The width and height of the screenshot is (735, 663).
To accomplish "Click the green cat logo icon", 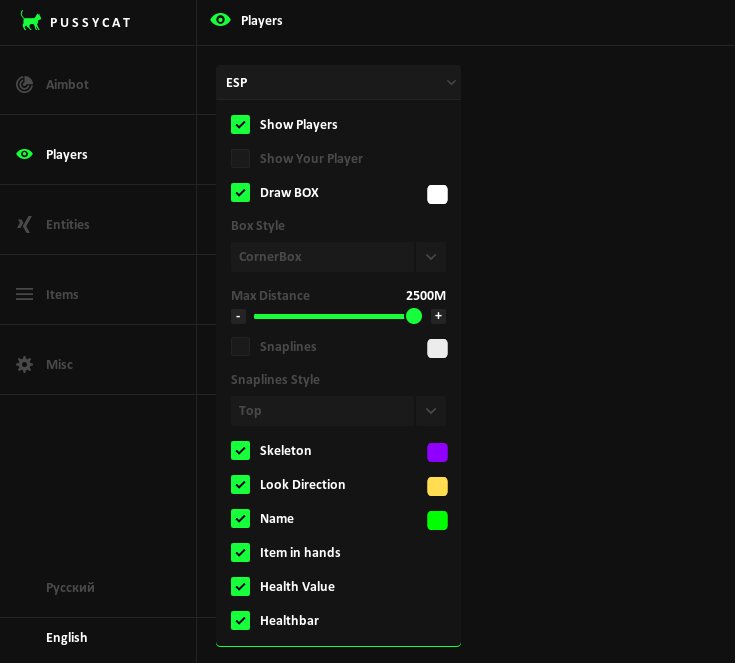I will click(x=30, y=21).
